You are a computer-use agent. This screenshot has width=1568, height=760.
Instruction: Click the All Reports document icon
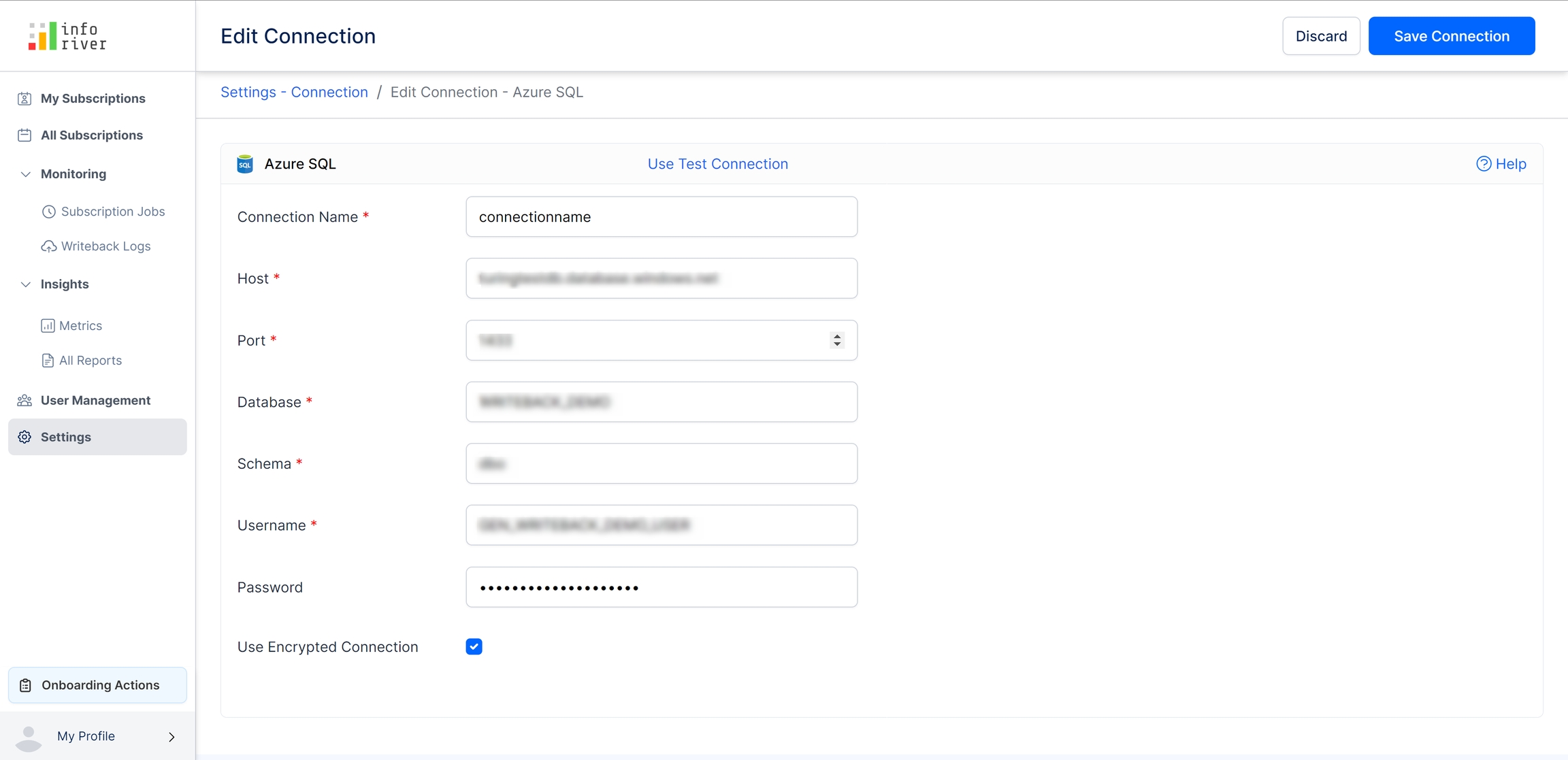pyautogui.click(x=48, y=361)
